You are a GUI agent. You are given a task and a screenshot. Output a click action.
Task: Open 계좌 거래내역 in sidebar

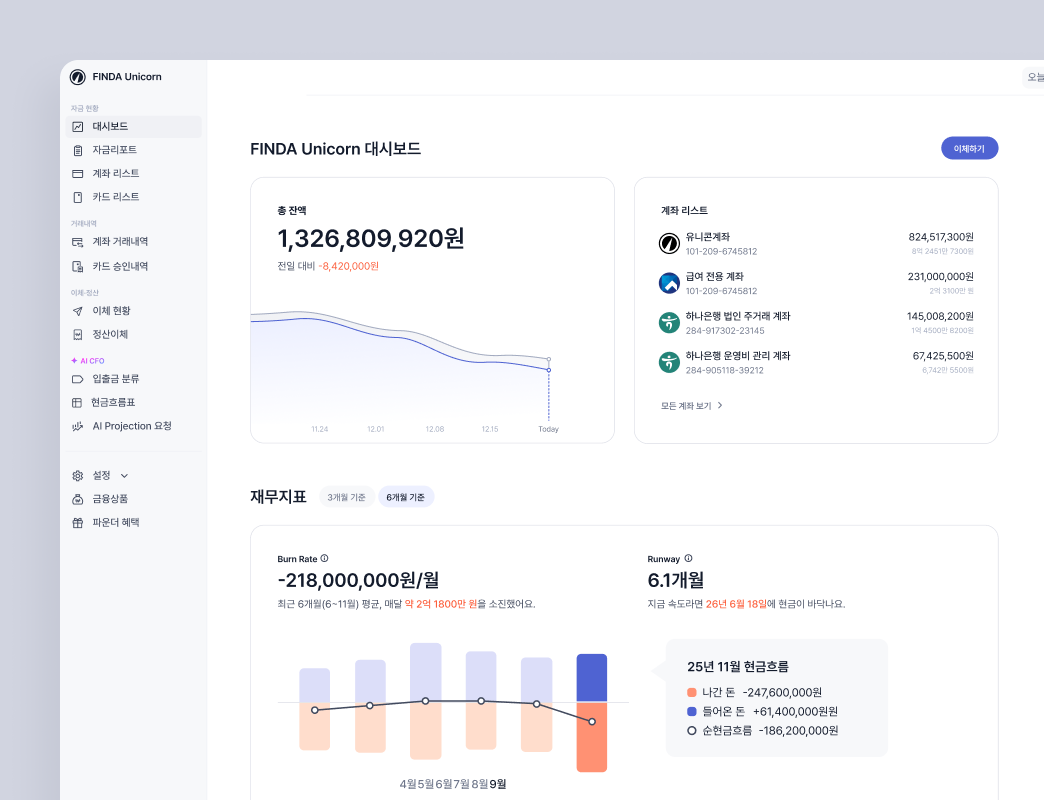coord(120,242)
